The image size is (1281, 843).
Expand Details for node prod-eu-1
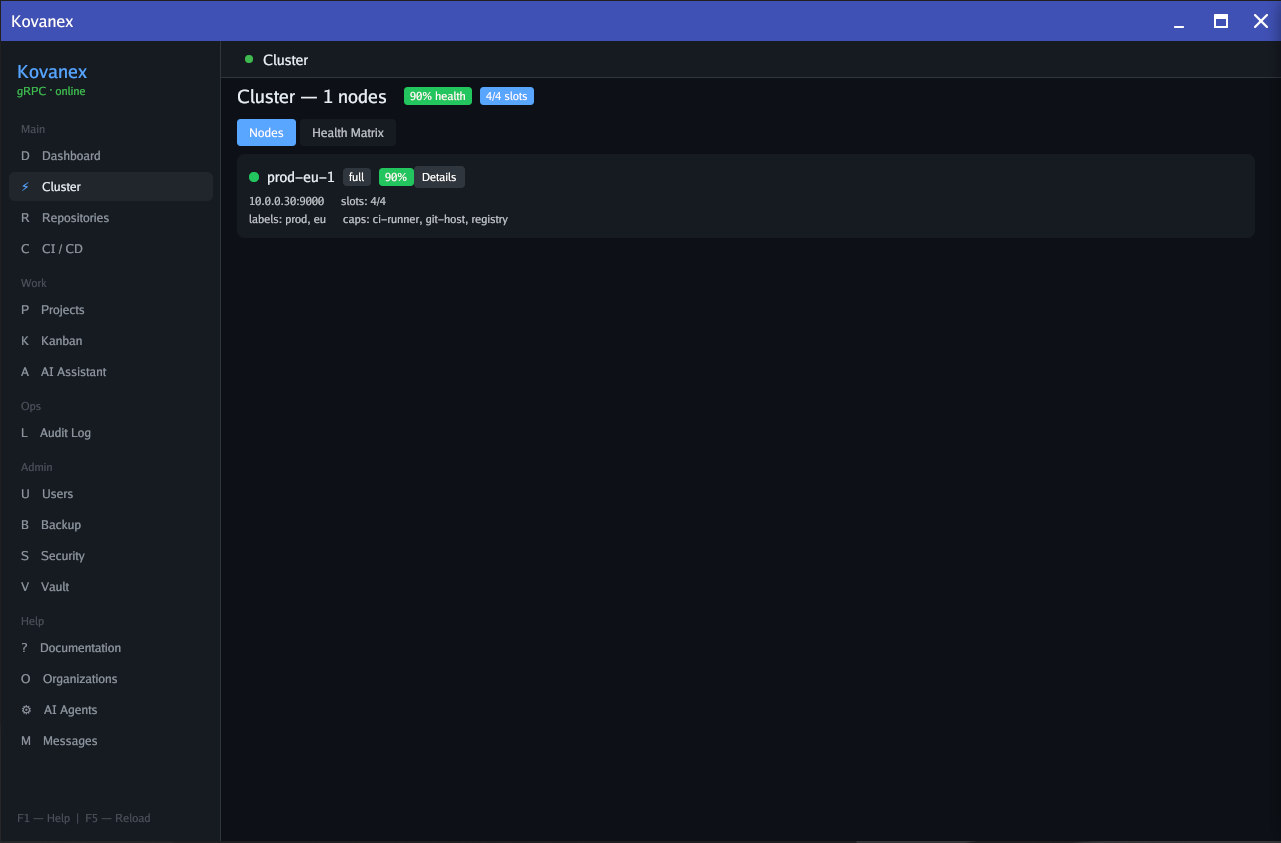point(439,176)
